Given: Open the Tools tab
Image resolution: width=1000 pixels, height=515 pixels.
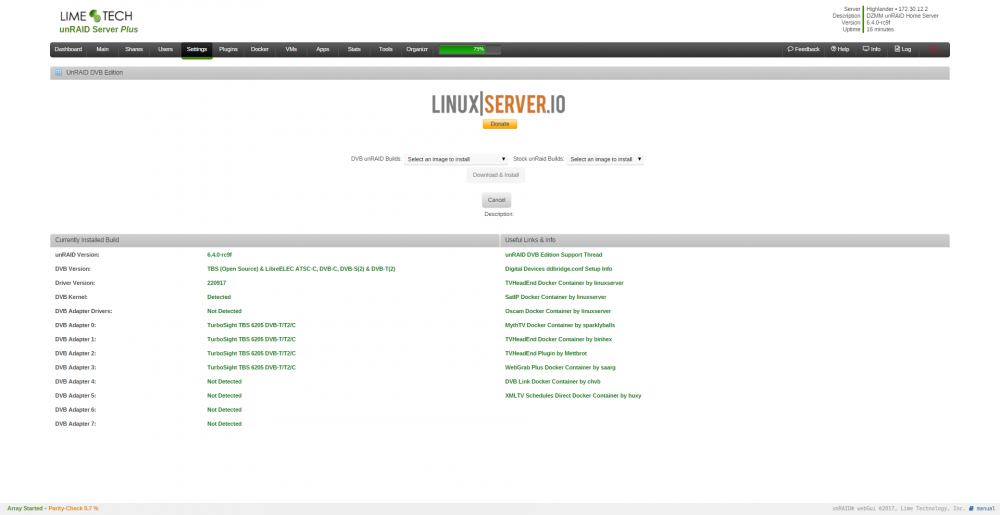Looking at the screenshot, I should [385, 49].
